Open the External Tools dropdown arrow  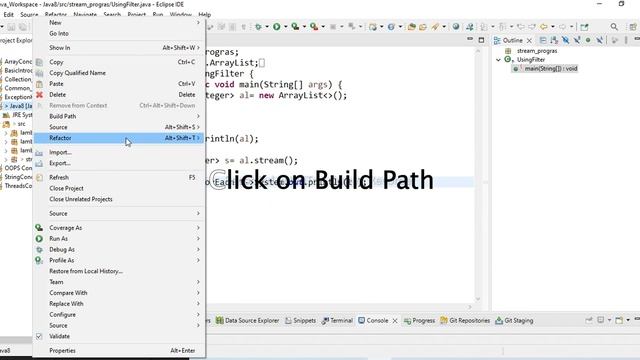point(323,27)
